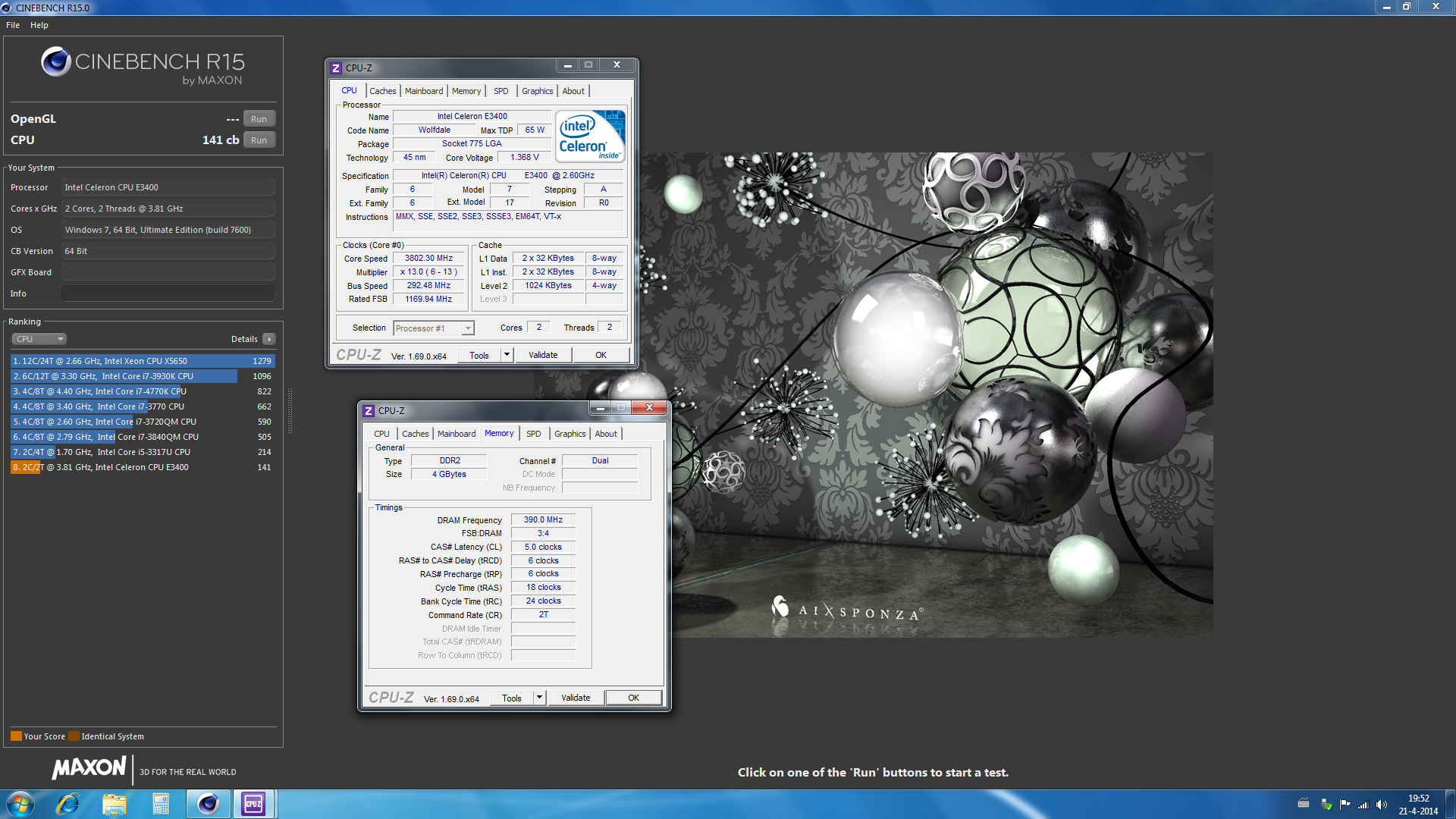Image resolution: width=1456 pixels, height=819 pixels.
Task: Open Windows Explorer folder icon in taskbar
Action: click(x=114, y=804)
